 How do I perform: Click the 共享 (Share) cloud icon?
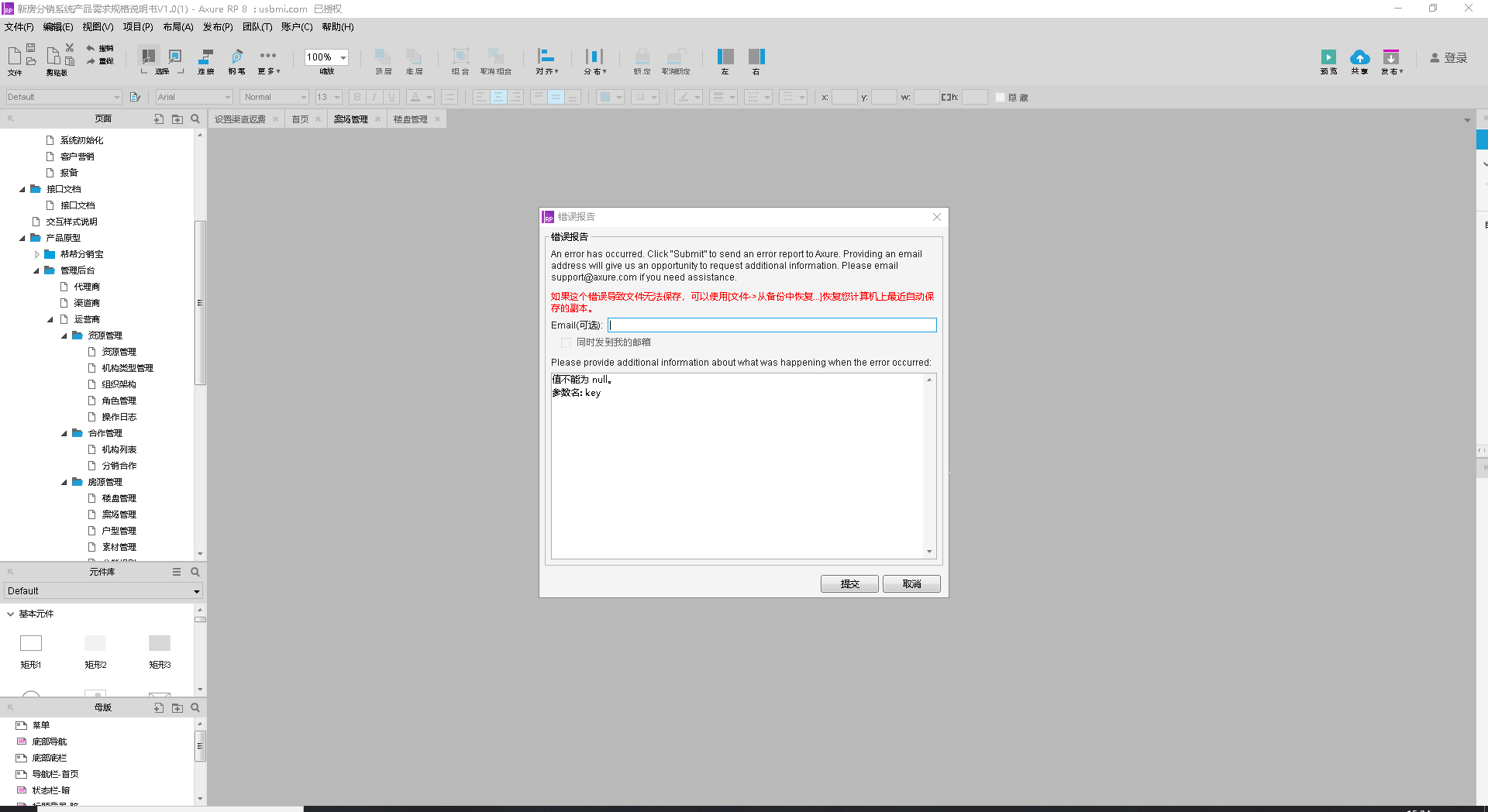click(1360, 62)
